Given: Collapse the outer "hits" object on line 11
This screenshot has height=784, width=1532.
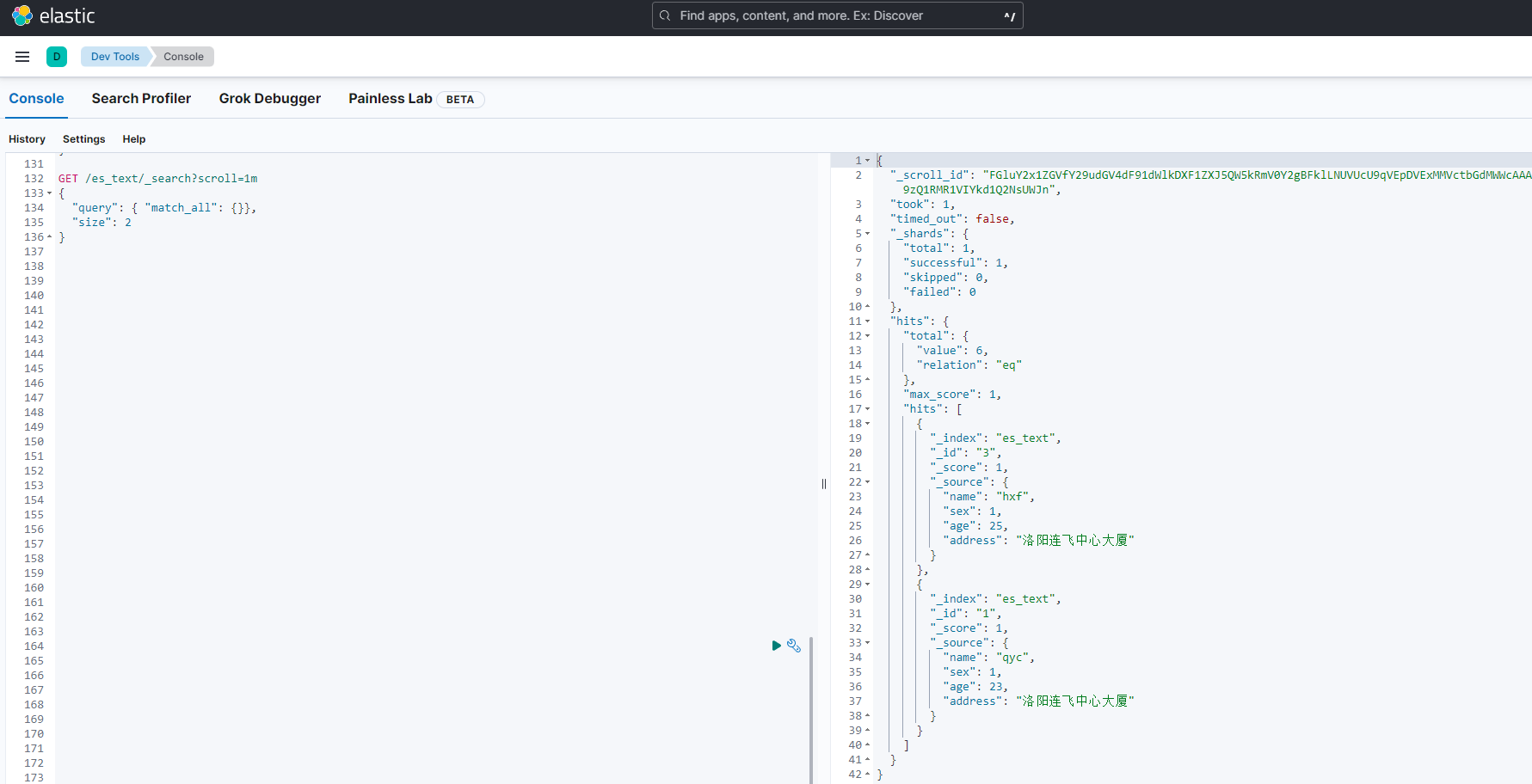Looking at the screenshot, I should (867, 322).
